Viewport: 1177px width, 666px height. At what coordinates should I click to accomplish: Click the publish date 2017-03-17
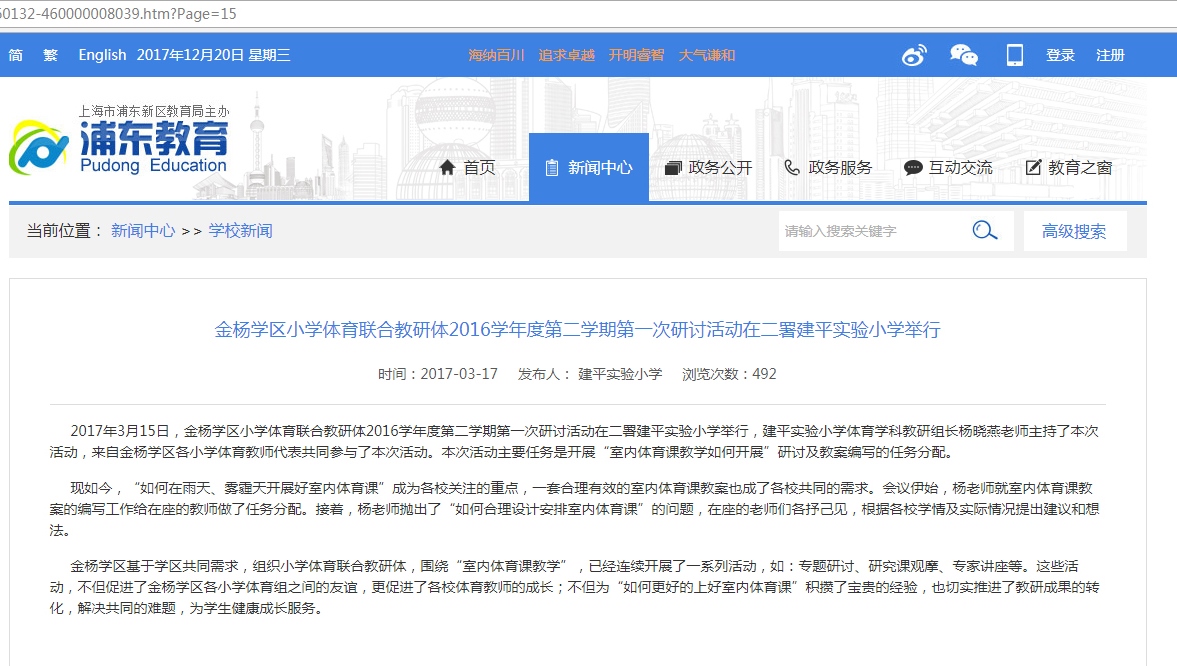point(459,374)
